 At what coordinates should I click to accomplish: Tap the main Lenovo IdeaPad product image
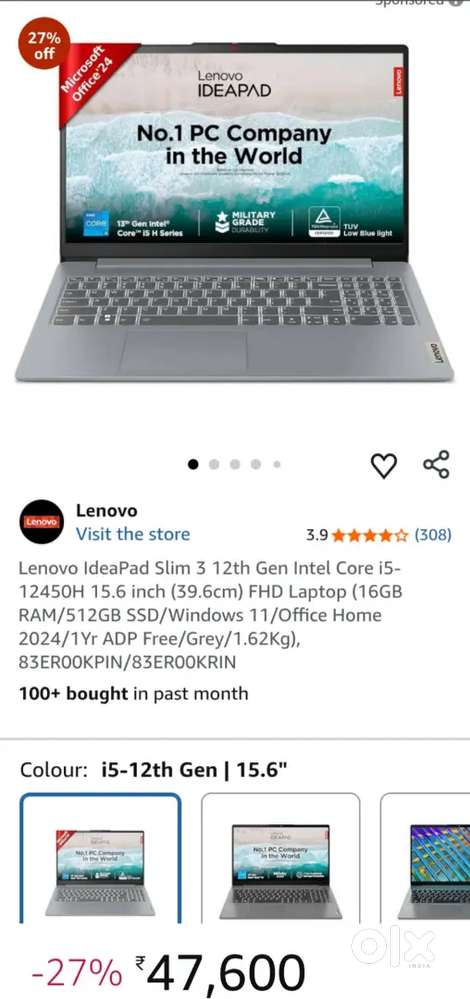click(x=234, y=213)
